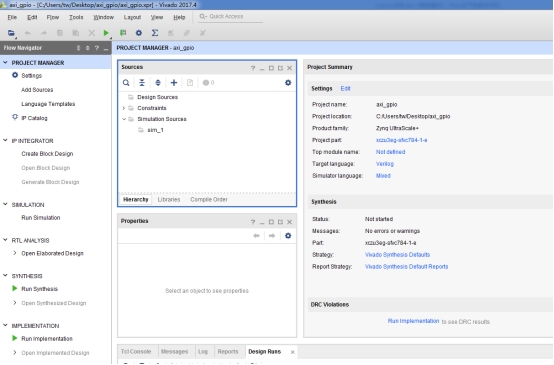
Task: Click the Delete X toolbar icon
Action: pyautogui.click(x=92, y=33)
